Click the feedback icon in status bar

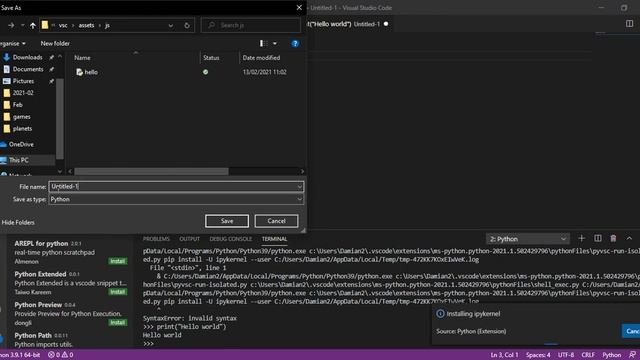(632, 355)
